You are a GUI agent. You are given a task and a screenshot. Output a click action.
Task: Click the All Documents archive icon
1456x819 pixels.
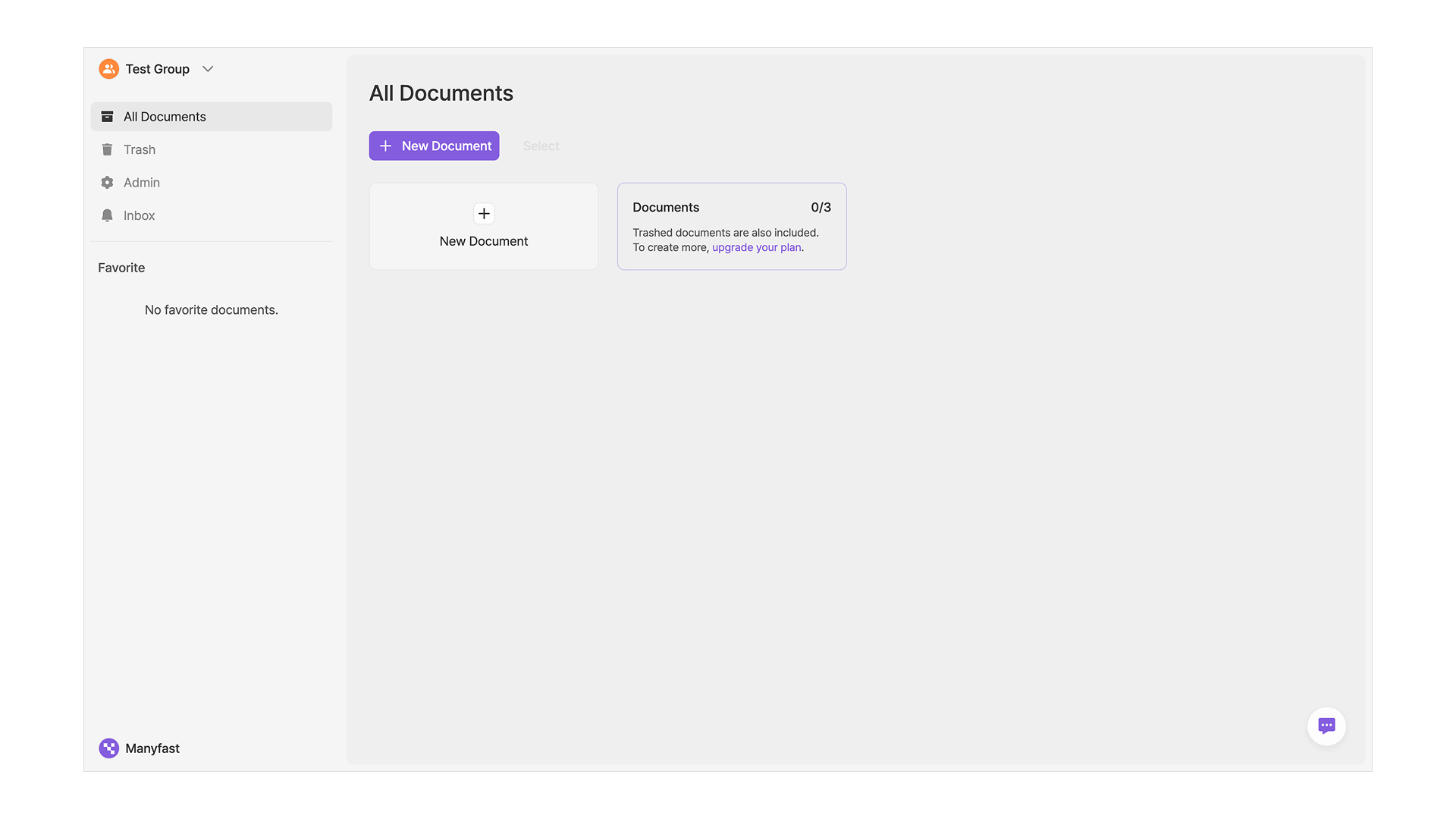[x=107, y=117]
